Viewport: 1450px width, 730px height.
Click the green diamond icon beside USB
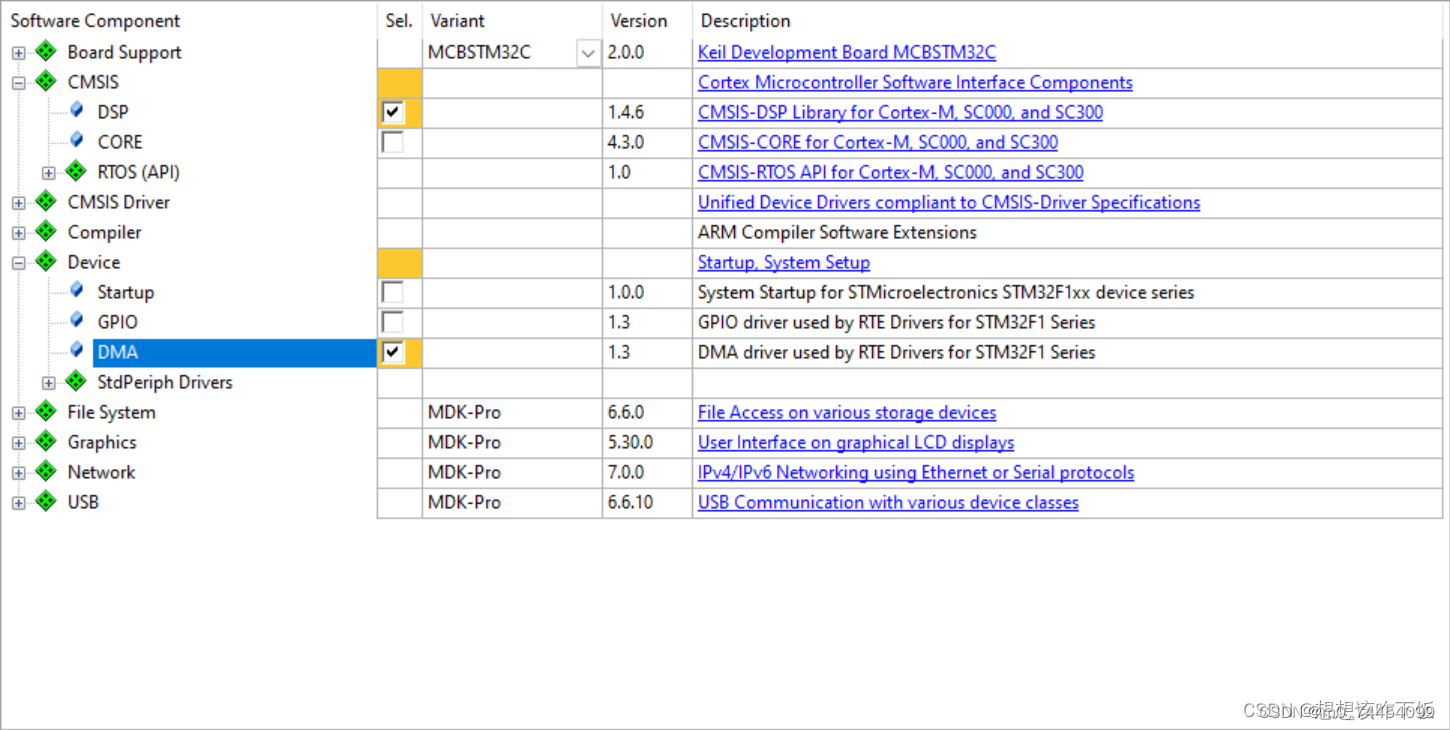46,501
